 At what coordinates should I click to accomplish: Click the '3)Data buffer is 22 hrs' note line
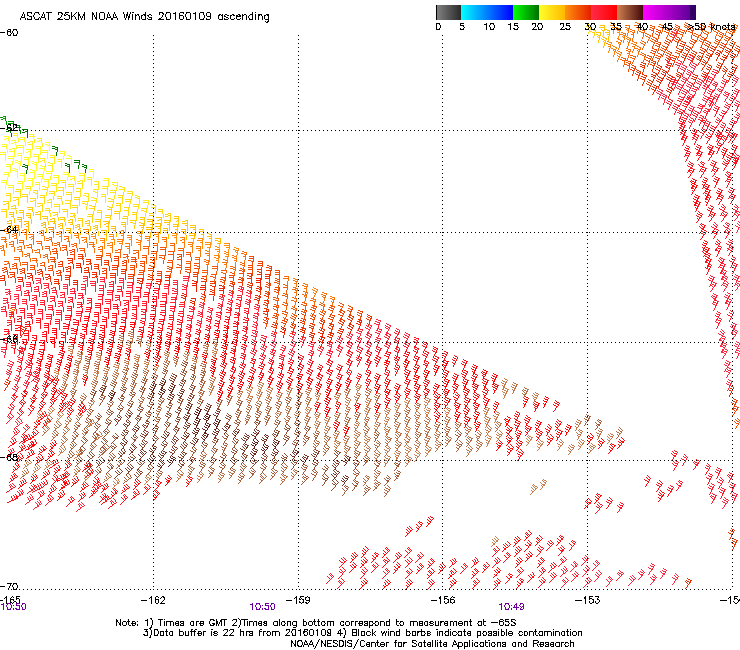point(362,633)
